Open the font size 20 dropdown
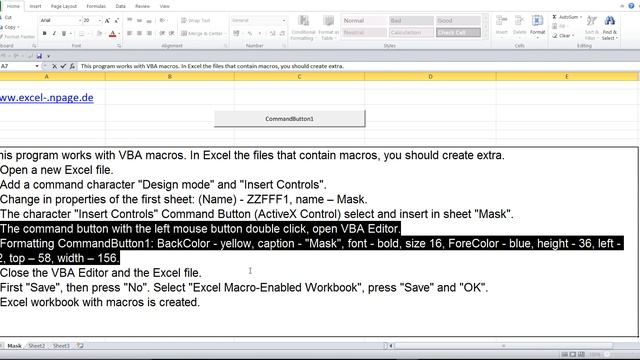The width and height of the screenshot is (640, 360). click(x=100, y=20)
